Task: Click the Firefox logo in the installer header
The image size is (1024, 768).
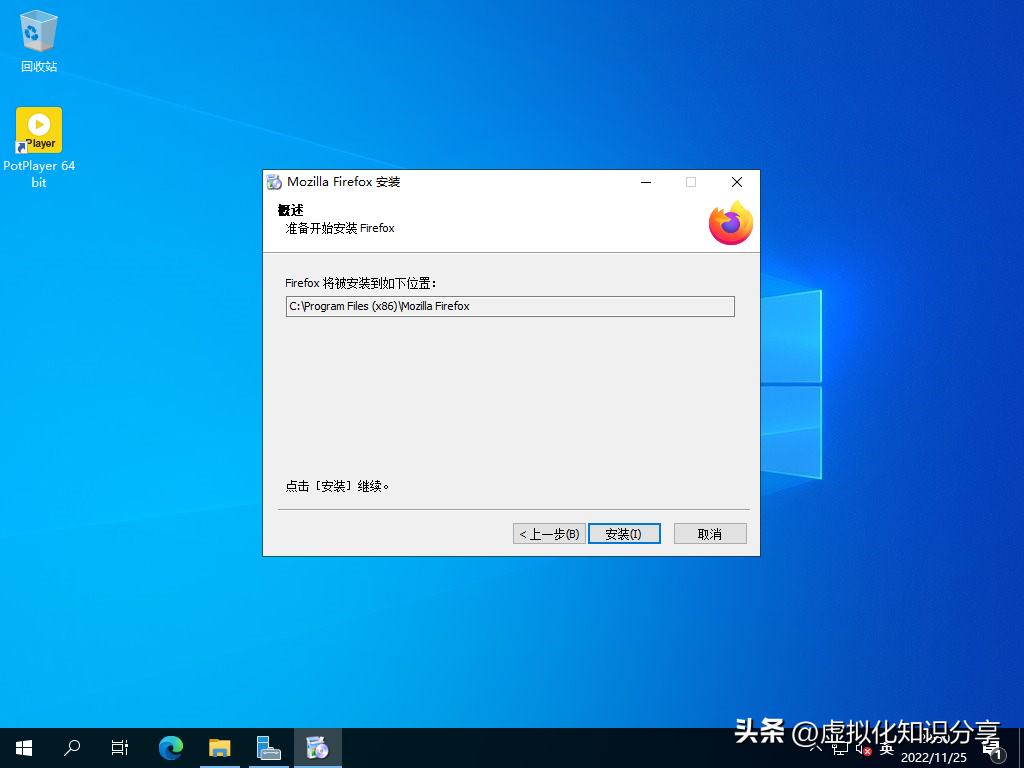Action: (x=730, y=223)
